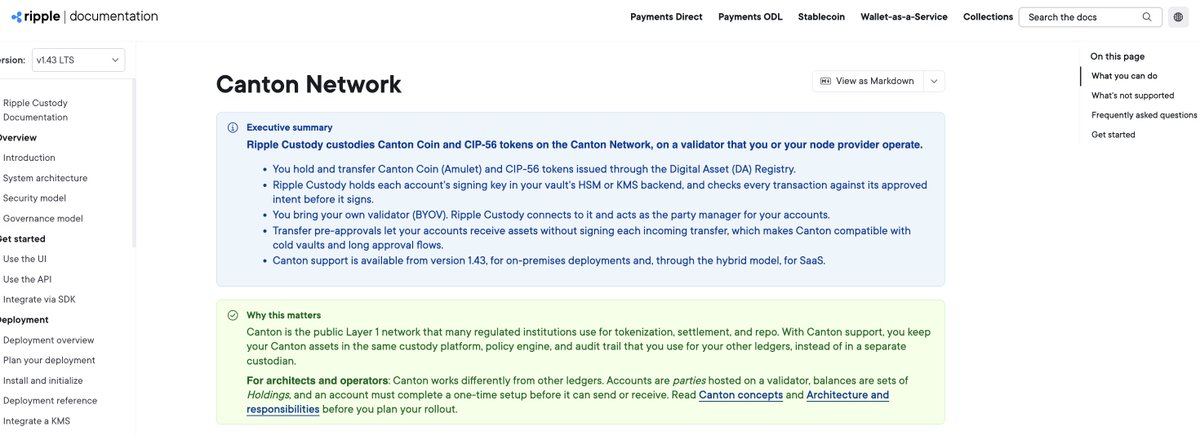1200x436 pixels.
Task: Jump to Frequently asked questions section
Action: [1144, 115]
